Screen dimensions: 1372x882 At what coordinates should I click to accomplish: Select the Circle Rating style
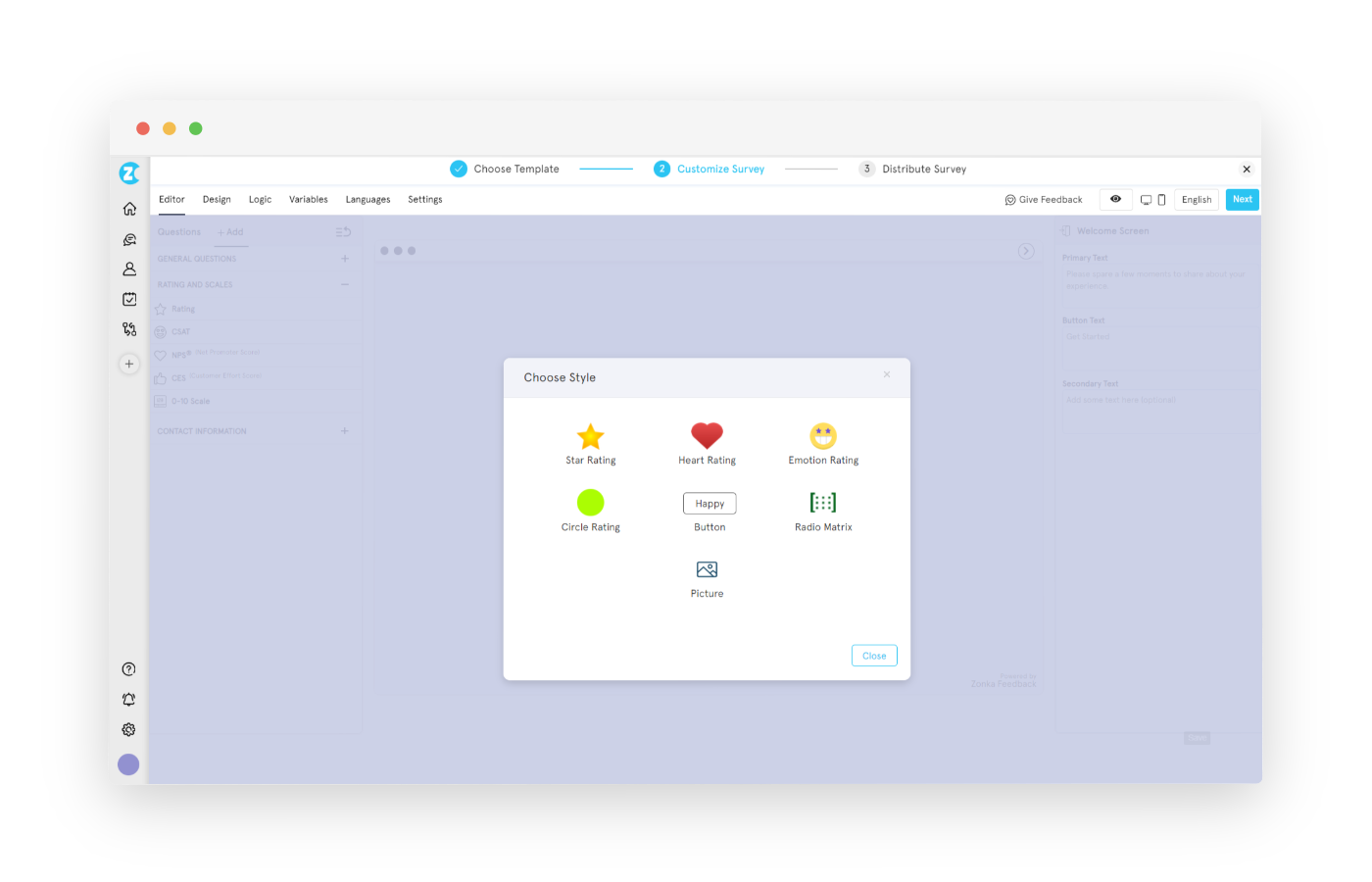[x=590, y=511]
